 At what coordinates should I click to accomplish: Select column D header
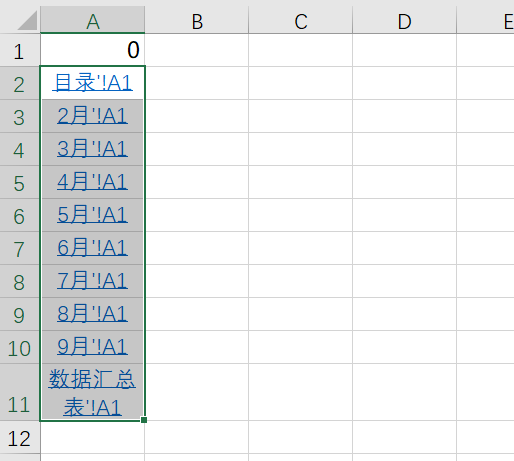404,20
